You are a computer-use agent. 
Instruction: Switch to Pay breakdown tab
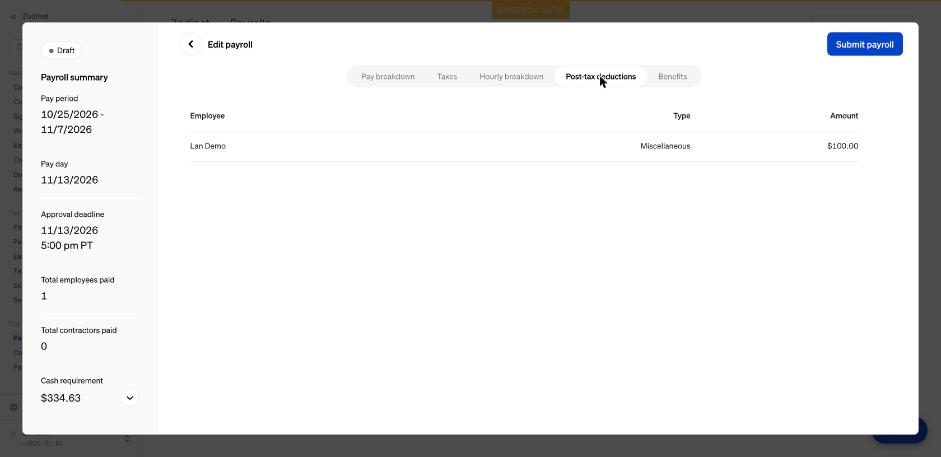pos(388,76)
